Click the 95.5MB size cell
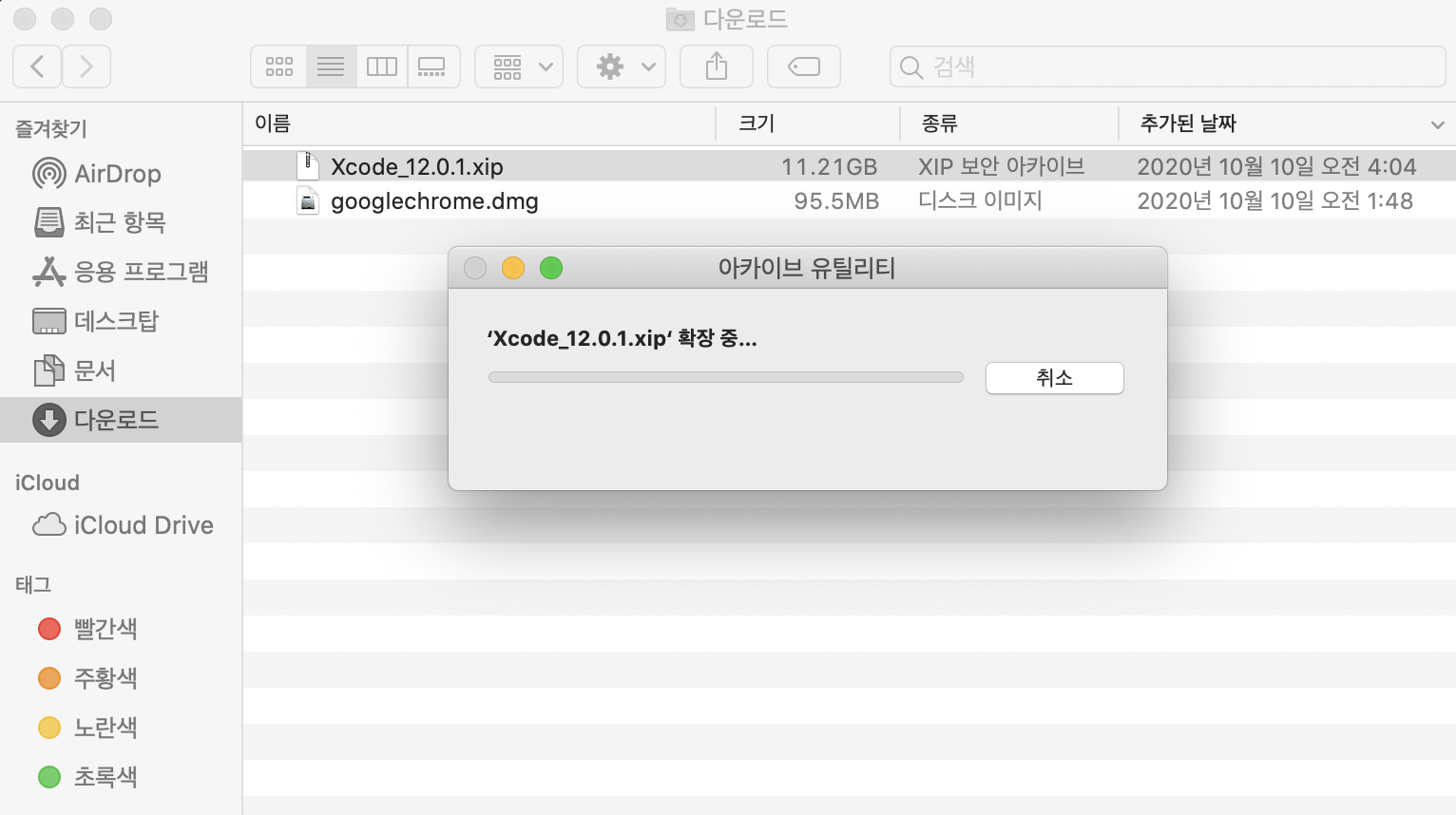This screenshot has height=815, width=1456. click(x=836, y=201)
